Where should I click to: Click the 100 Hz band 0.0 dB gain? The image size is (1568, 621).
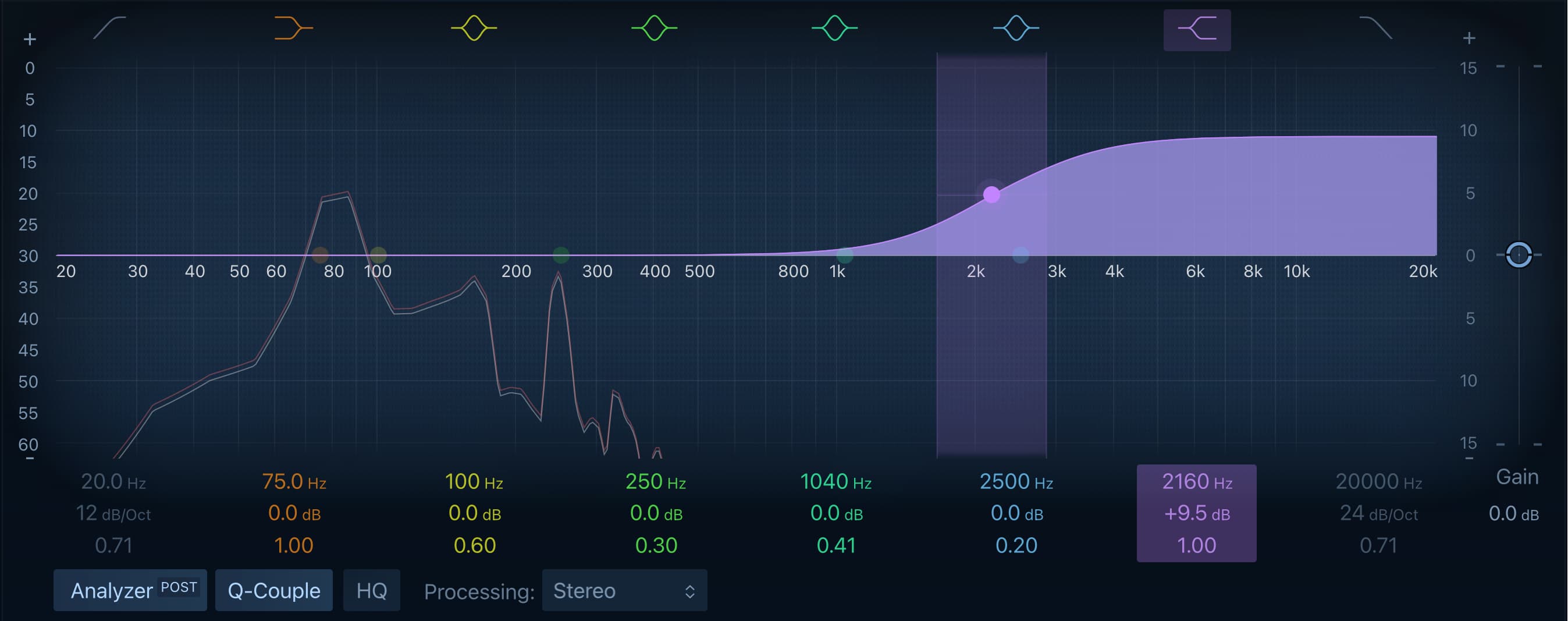[x=474, y=514]
